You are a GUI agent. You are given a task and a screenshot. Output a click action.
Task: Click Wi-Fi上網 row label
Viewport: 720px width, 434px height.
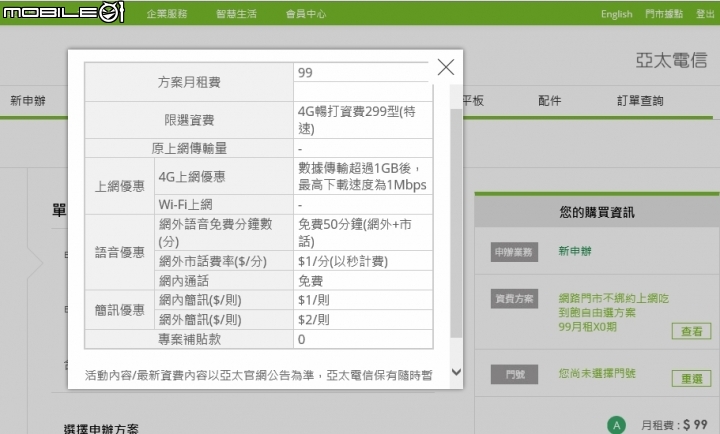(x=224, y=204)
